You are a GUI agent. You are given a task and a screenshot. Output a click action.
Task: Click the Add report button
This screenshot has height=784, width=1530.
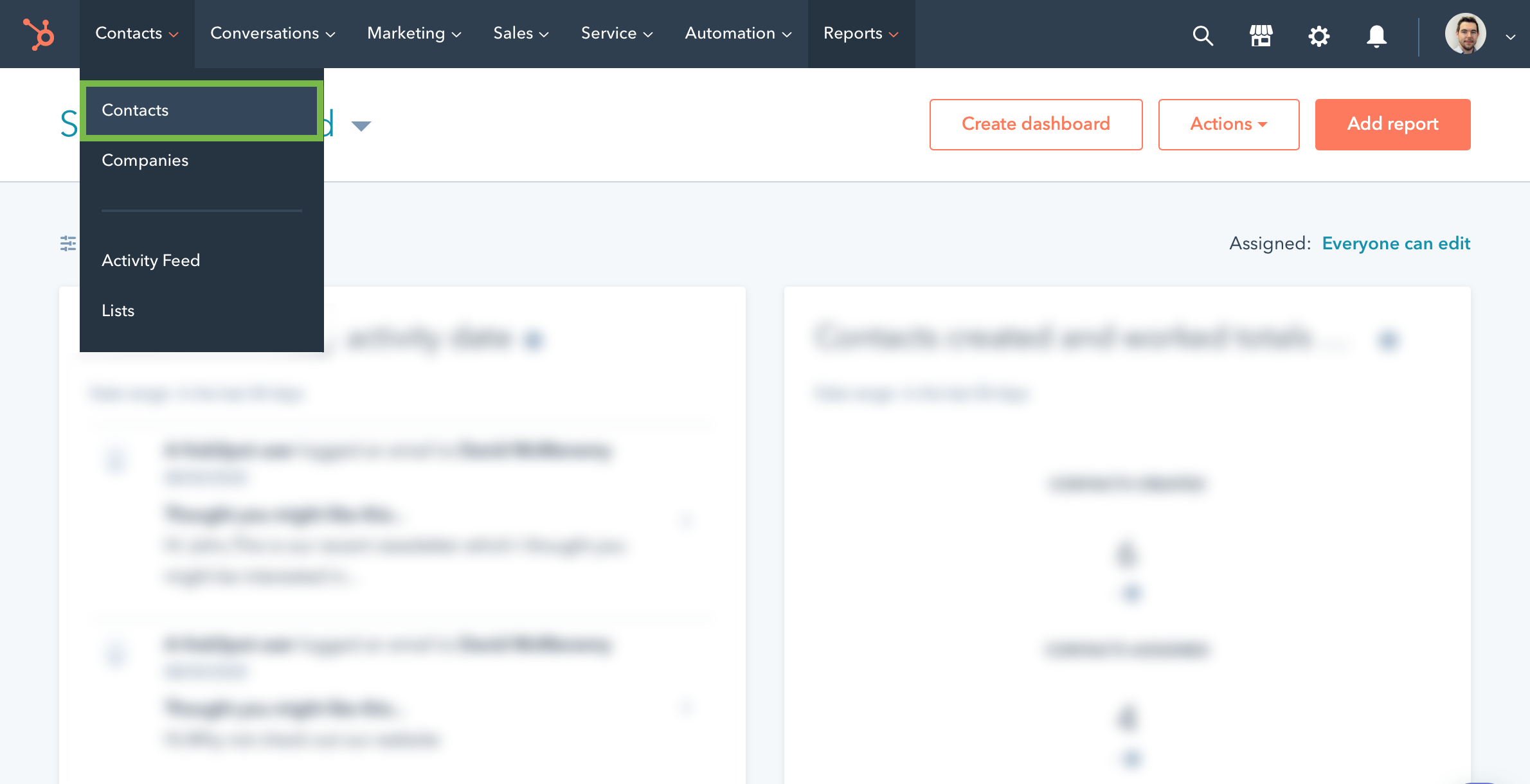(x=1392, y=124)
